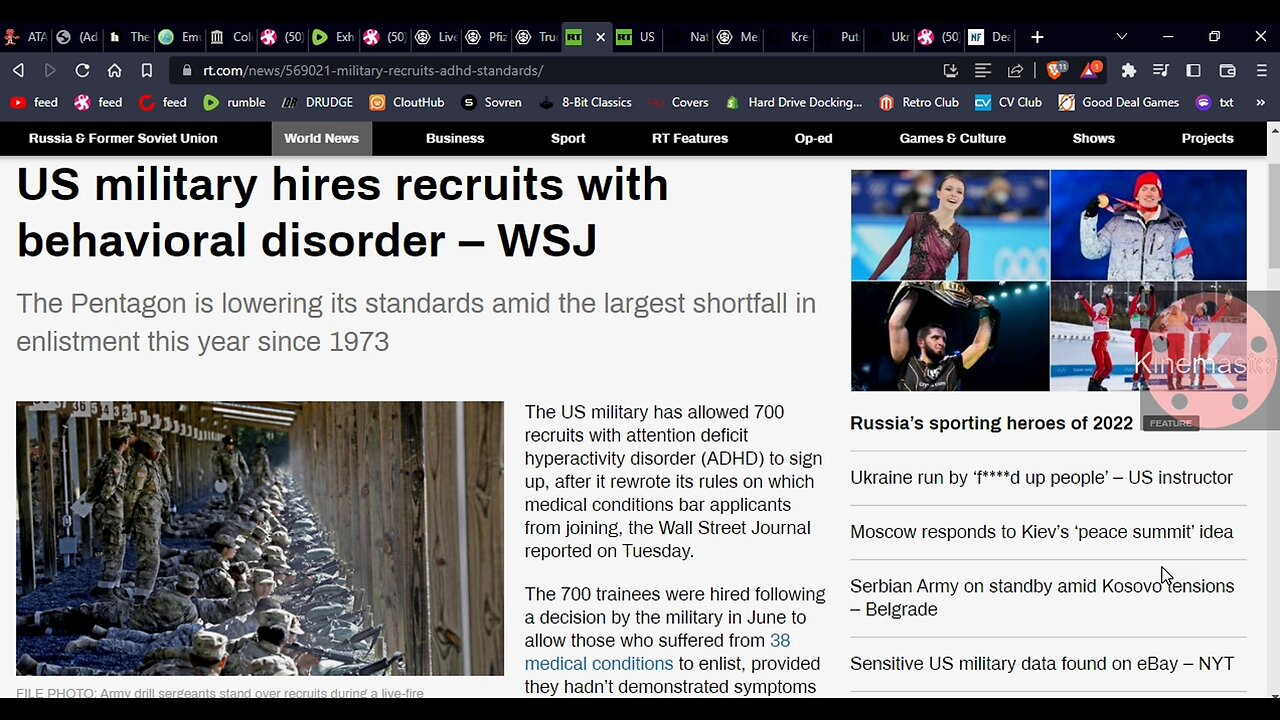Screen dimensions: 1280x720
Task: Go back to the previous page
Action: coord(18,70)
